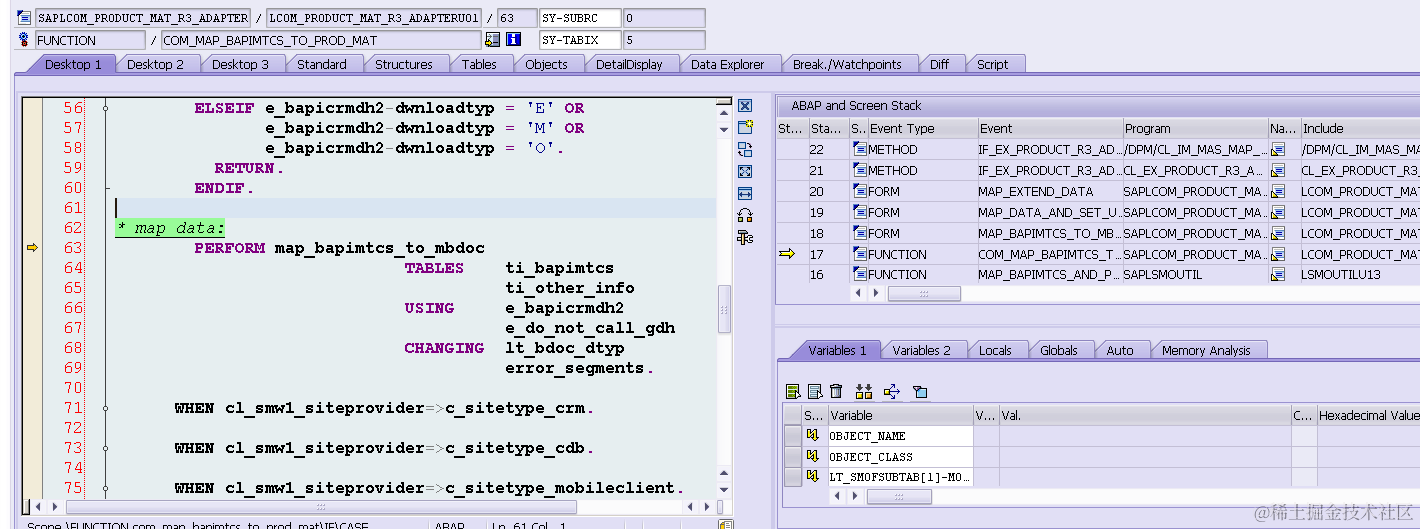Open the Diff tab
The image size is (1420, 529).
[x=939, y=64]
